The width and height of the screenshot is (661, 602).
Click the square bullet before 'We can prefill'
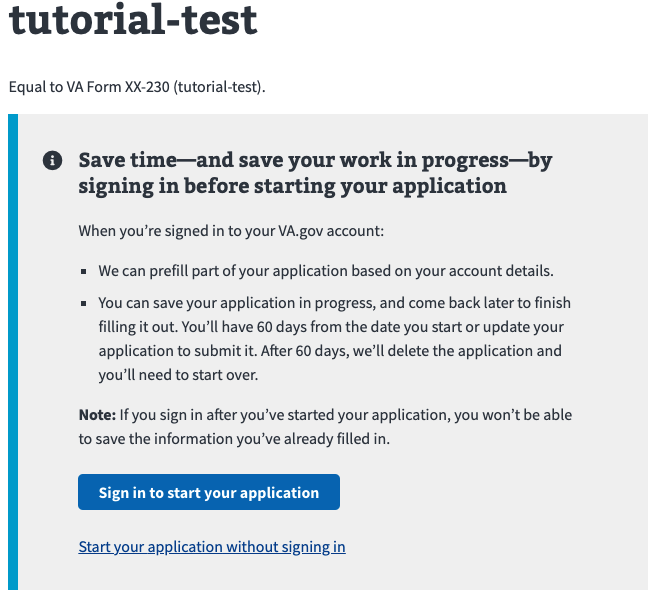point(85,272)
